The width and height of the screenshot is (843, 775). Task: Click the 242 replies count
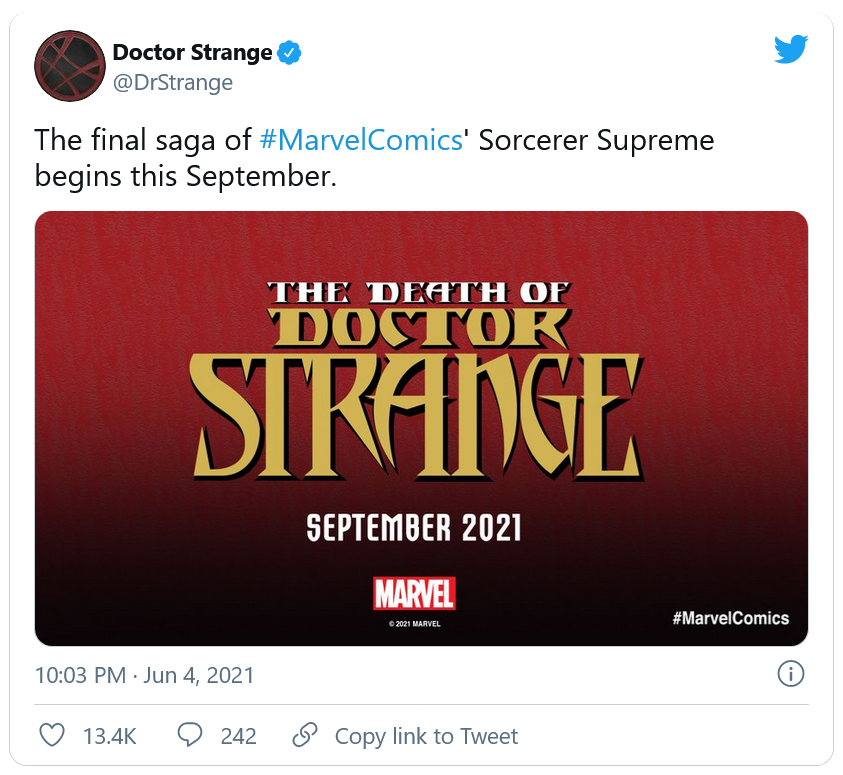(x=238, y=737)
